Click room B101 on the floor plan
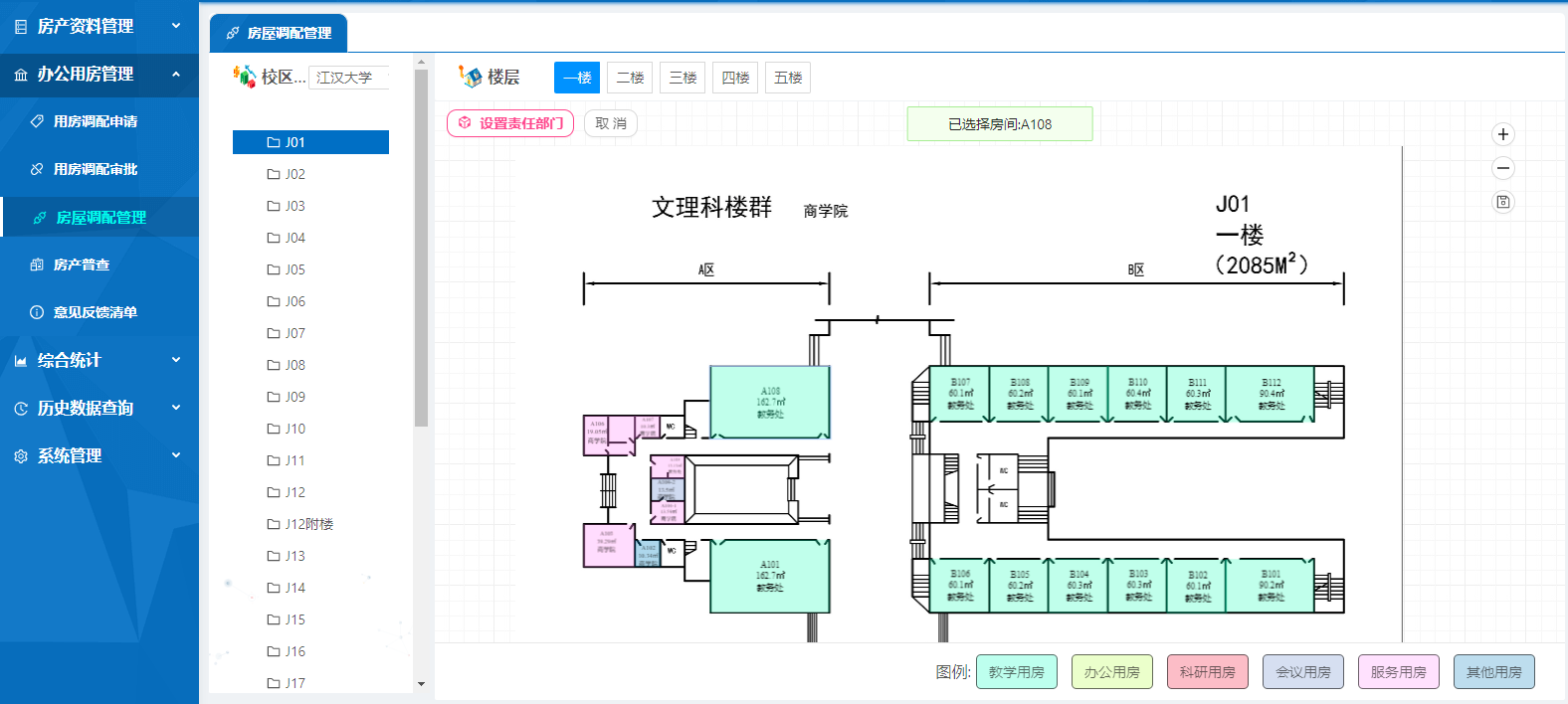The width and height of the screenshot is (1568, 704). point(1271,586)
